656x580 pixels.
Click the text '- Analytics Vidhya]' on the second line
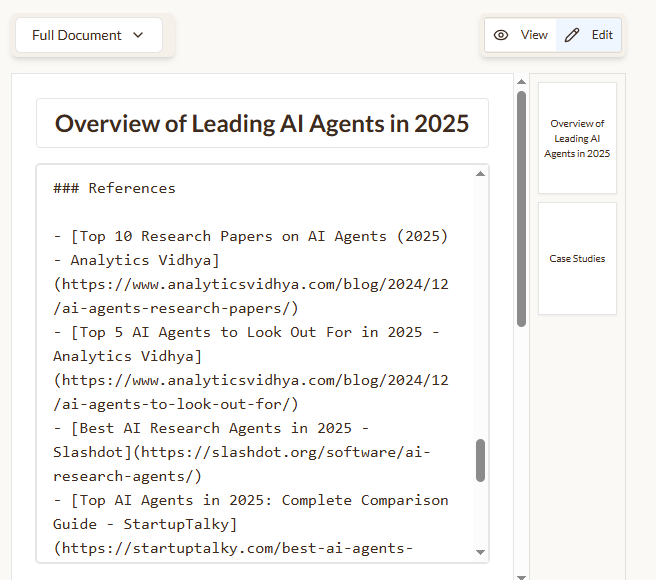point(136,260)
